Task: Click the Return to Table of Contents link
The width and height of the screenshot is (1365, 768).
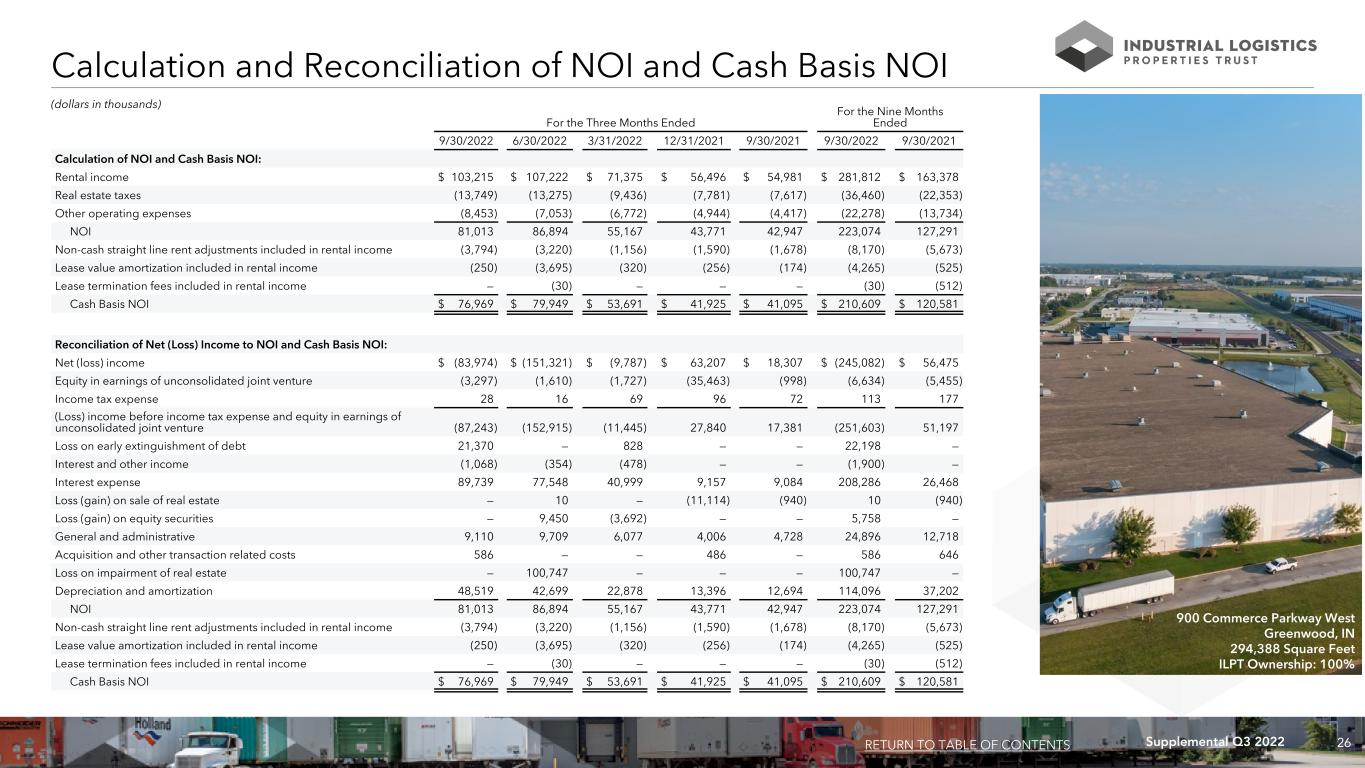Action: (x=967, y=744)
